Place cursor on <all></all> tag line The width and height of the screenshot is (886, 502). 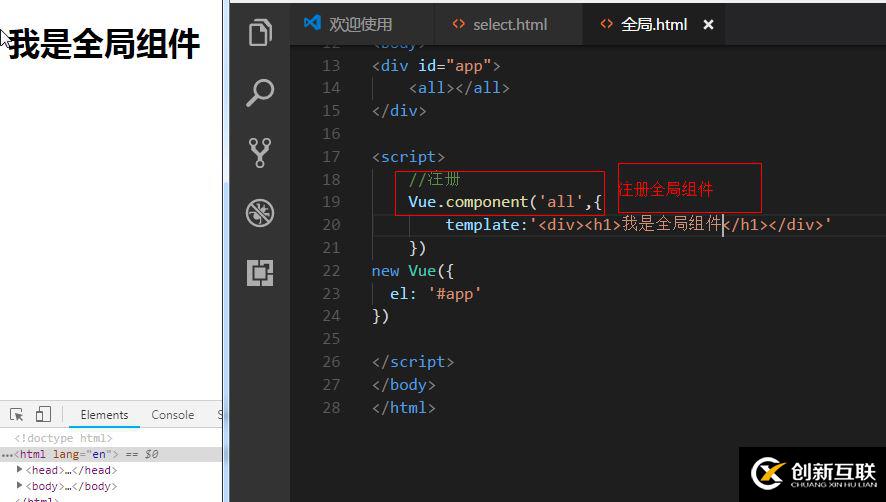pos(459,88)
